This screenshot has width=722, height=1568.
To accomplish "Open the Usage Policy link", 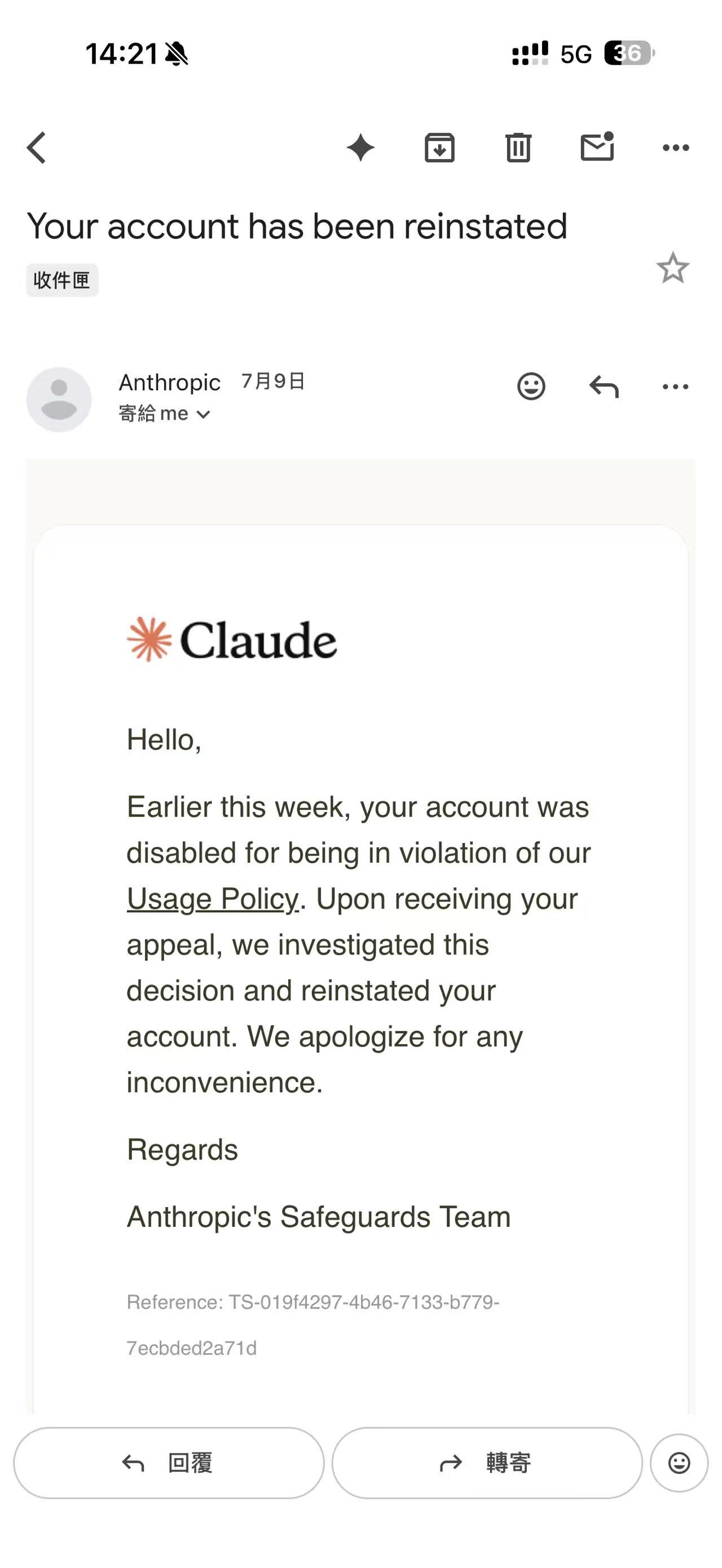I will coord(213,899).
